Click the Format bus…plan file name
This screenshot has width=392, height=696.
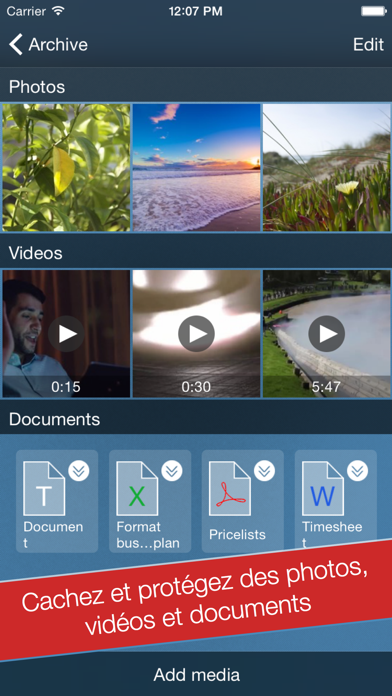point(147,535)
